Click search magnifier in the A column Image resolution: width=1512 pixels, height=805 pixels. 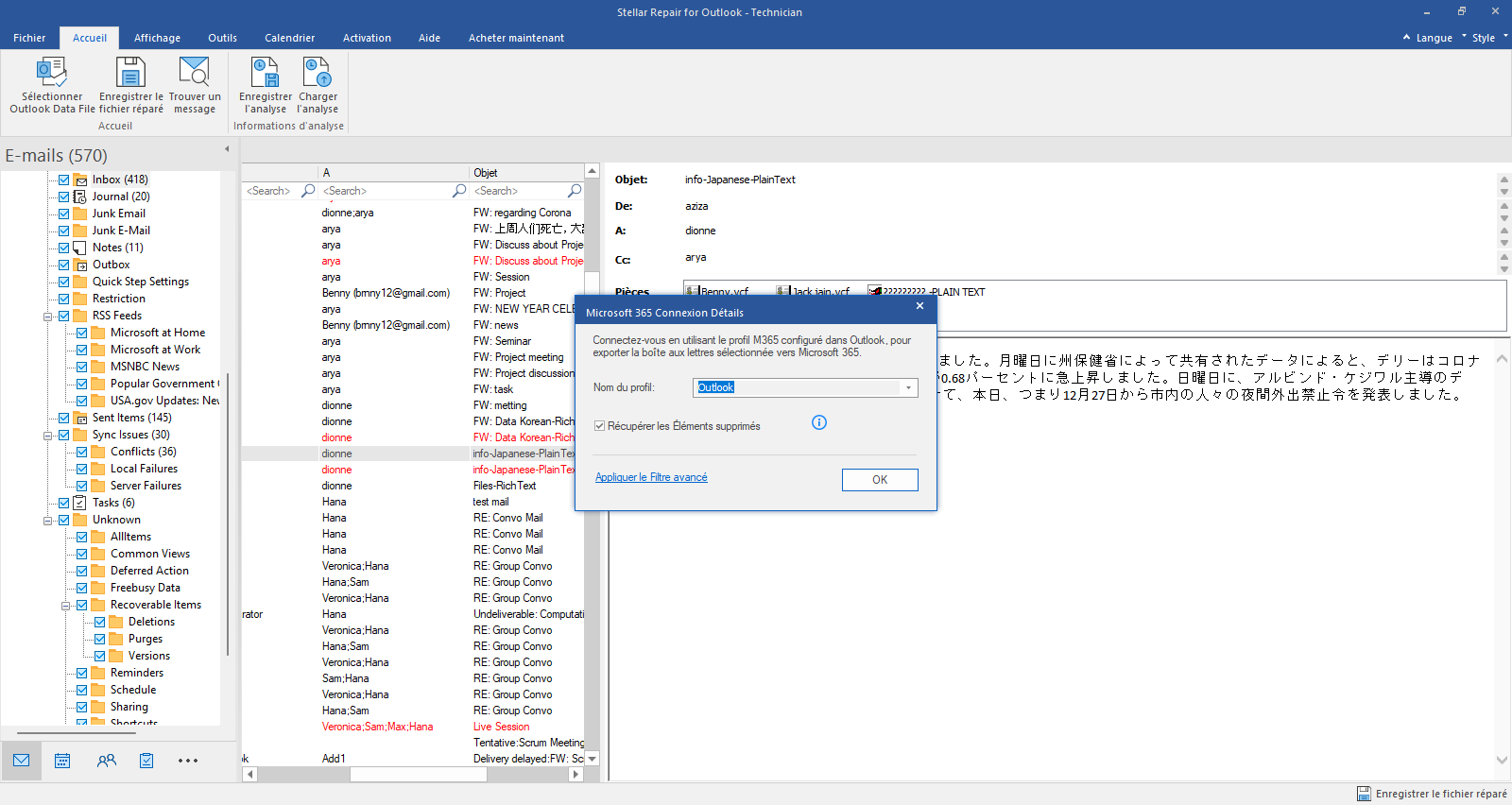pos(459,191)
